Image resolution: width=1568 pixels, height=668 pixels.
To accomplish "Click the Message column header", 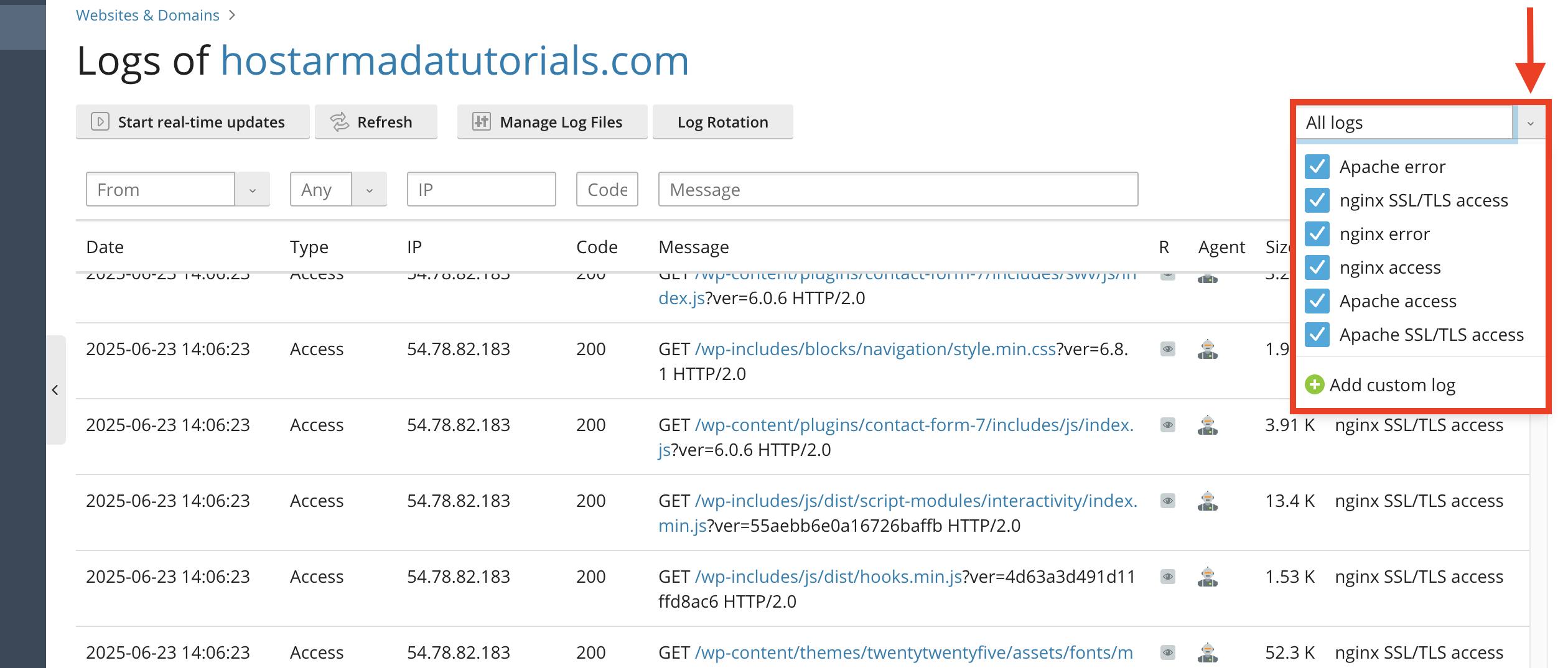I will pyautogui.click(x=693, y=248).
